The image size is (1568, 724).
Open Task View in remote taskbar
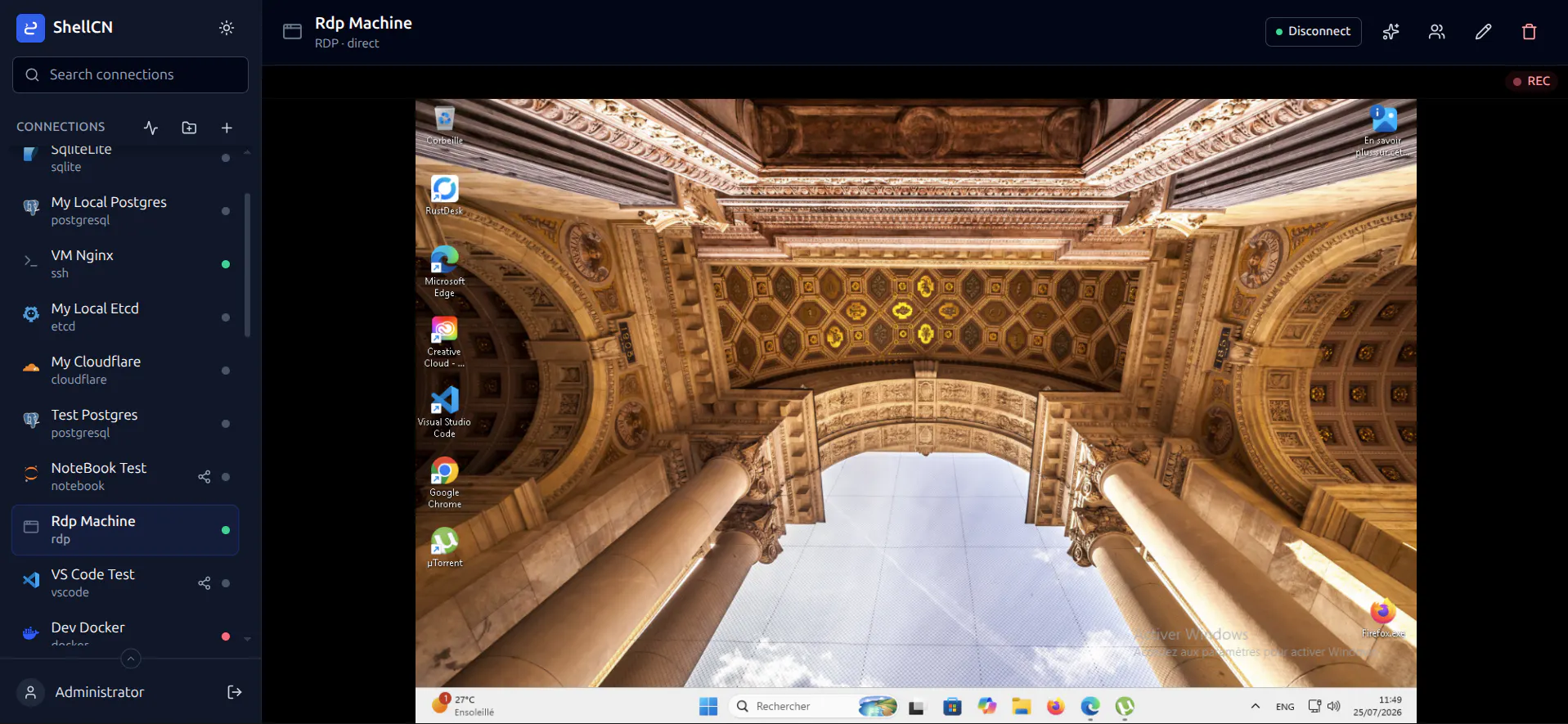[916, 707]
